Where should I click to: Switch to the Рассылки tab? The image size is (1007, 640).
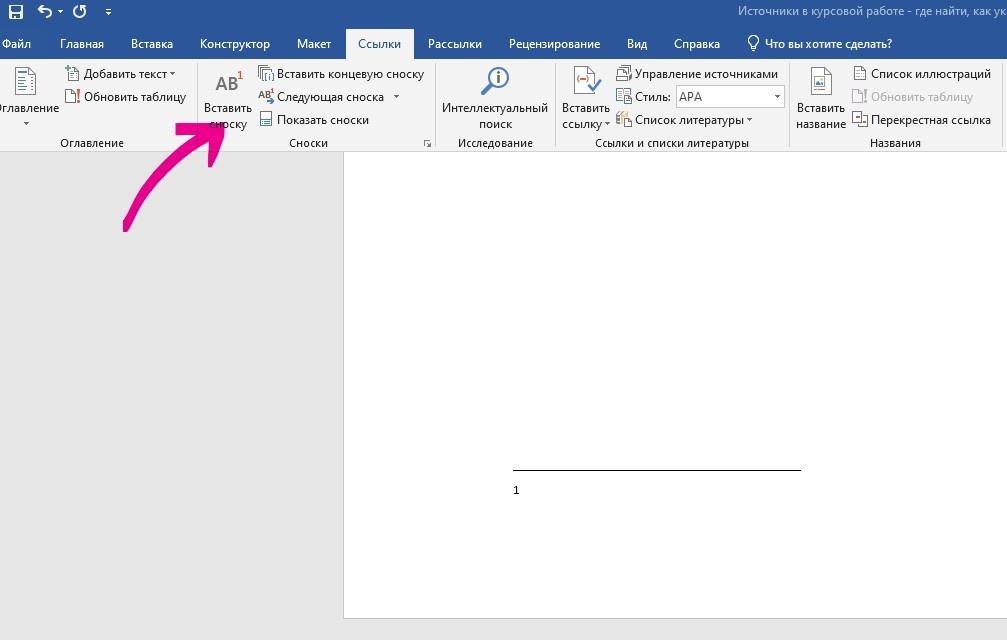[455, 44]
